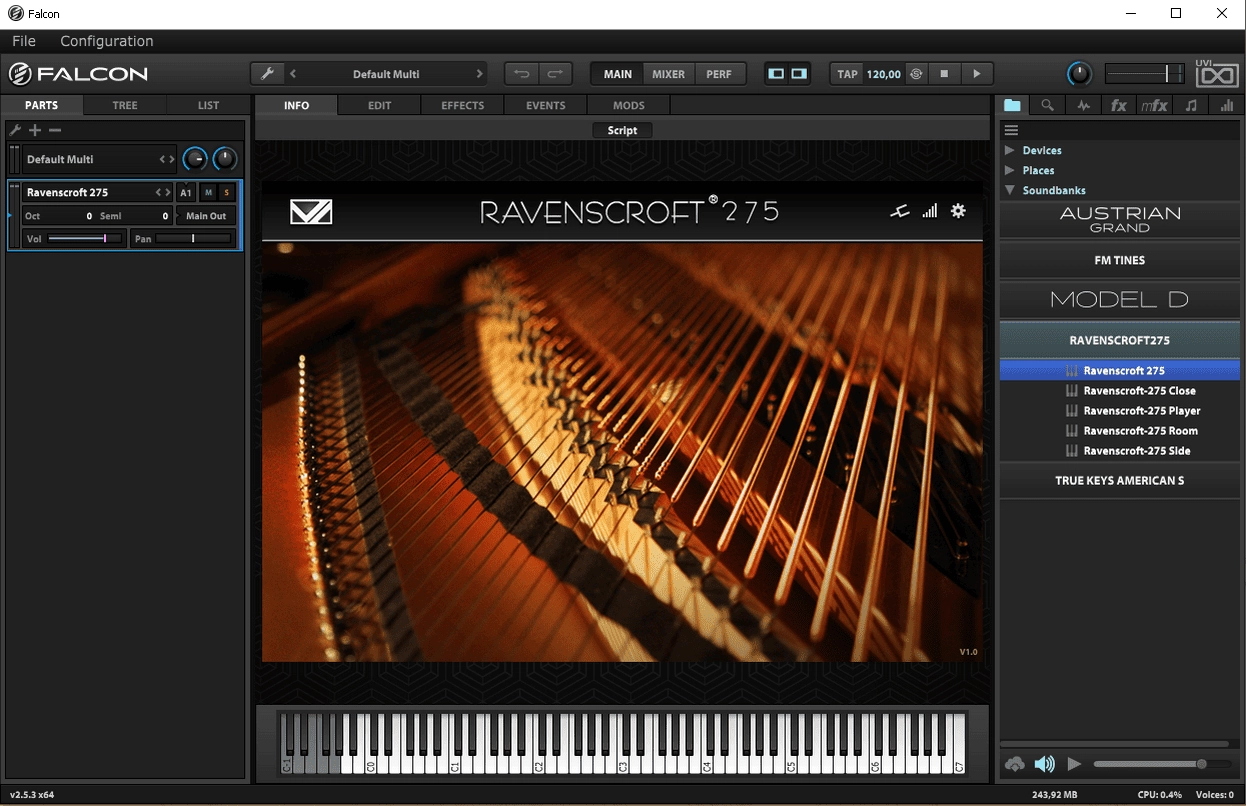Toggle the right sidebar panel visibility
This screenshot has height=806, width=1246.
(x=799, y=74)
